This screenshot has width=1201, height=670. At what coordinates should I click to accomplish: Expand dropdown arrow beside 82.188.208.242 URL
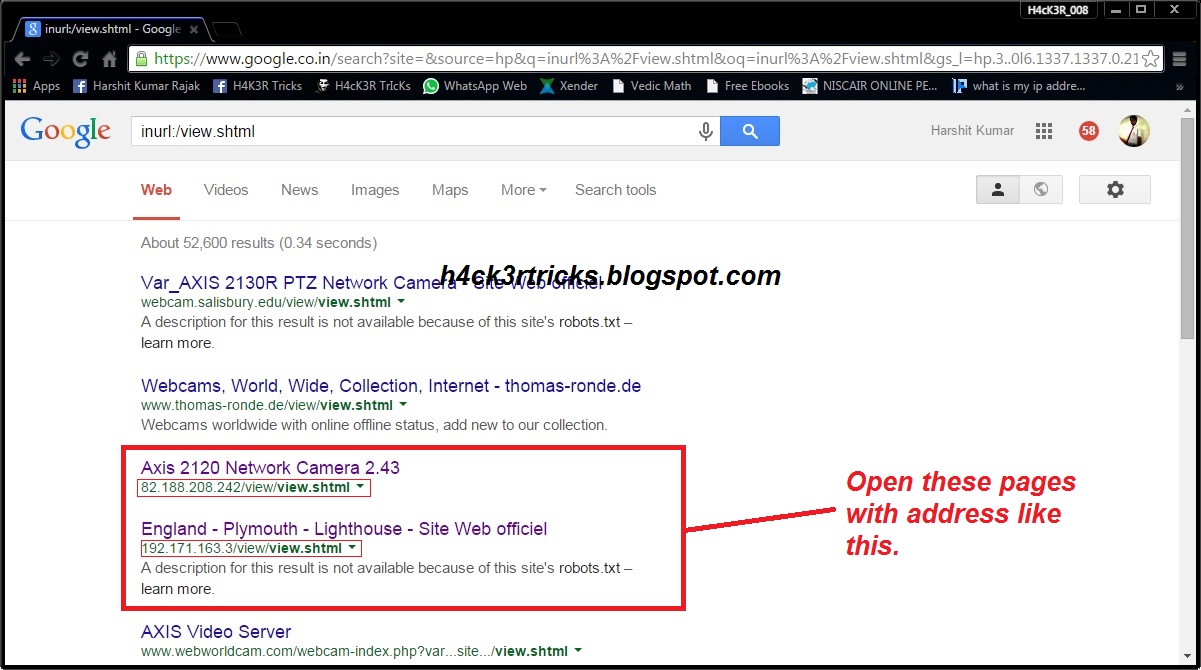tap(359, 487)
